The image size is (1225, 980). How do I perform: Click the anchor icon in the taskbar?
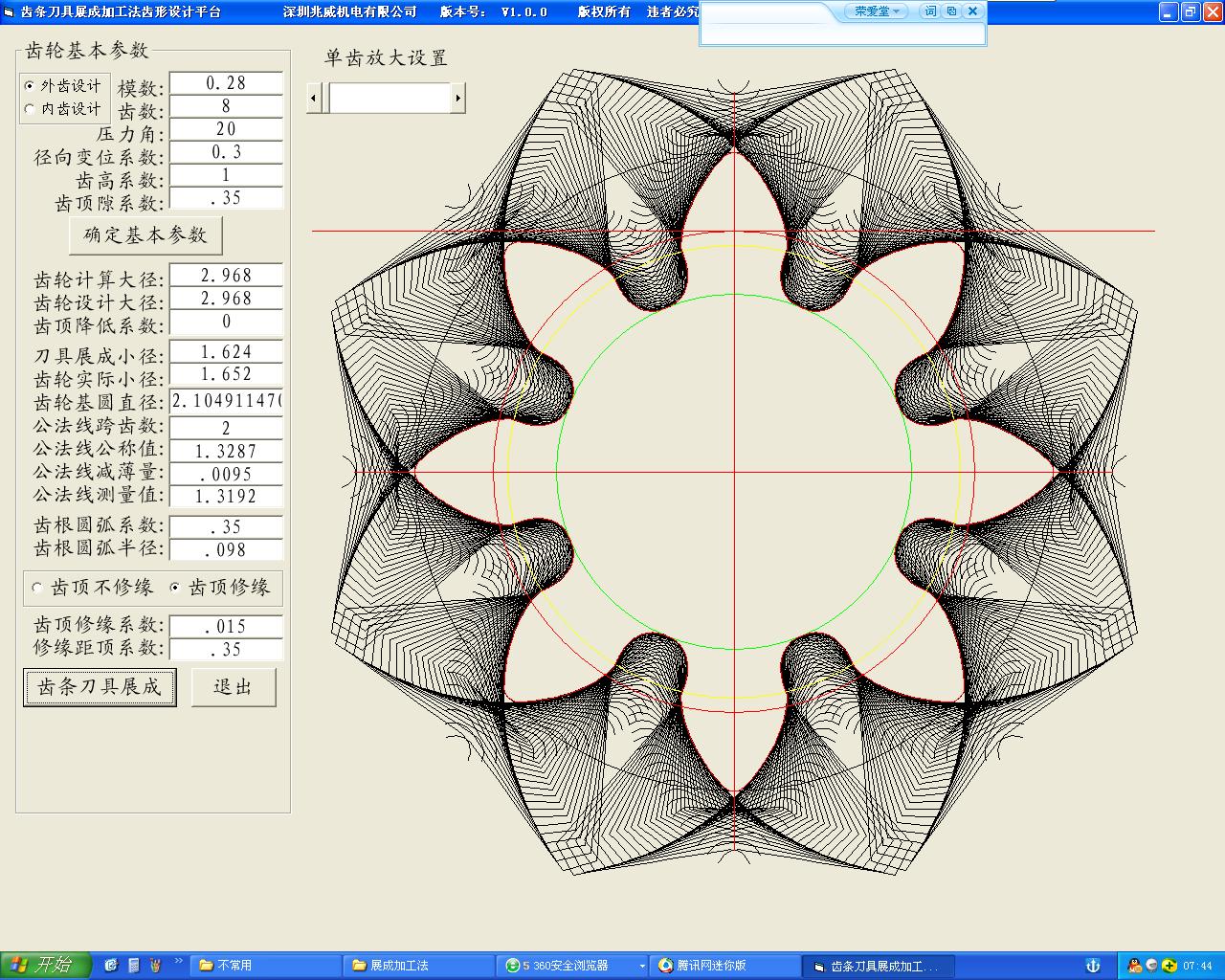click(x=1093, y=966)
